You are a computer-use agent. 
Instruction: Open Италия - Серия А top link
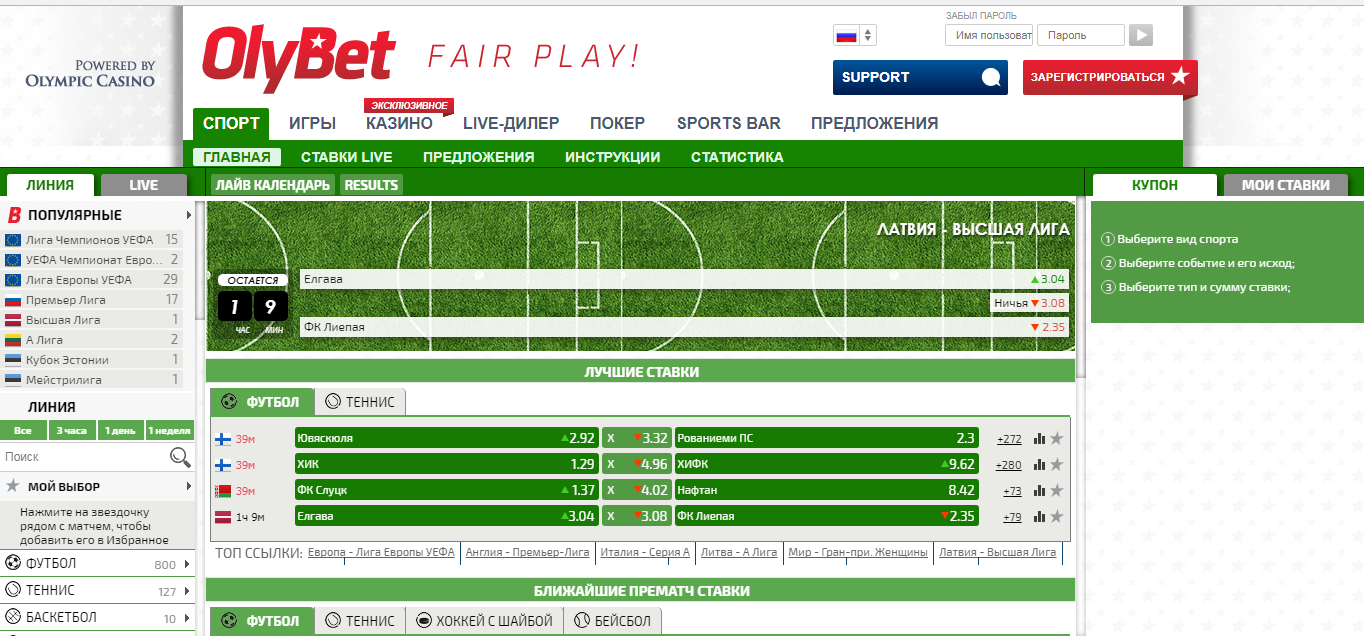pyautogui.click(x=645, y=552)
